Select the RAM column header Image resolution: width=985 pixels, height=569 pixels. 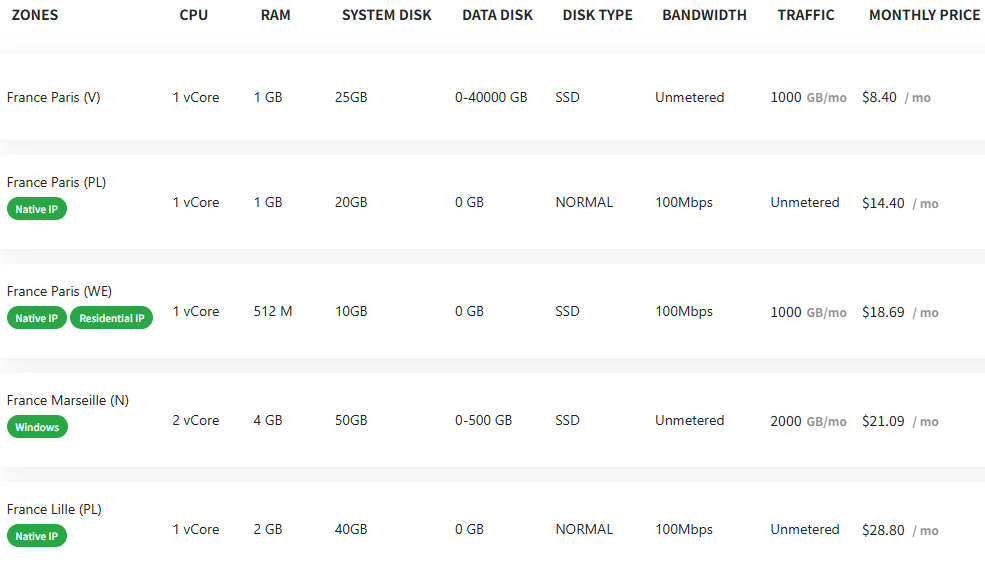pyautogui.click(x=275, y=15)
